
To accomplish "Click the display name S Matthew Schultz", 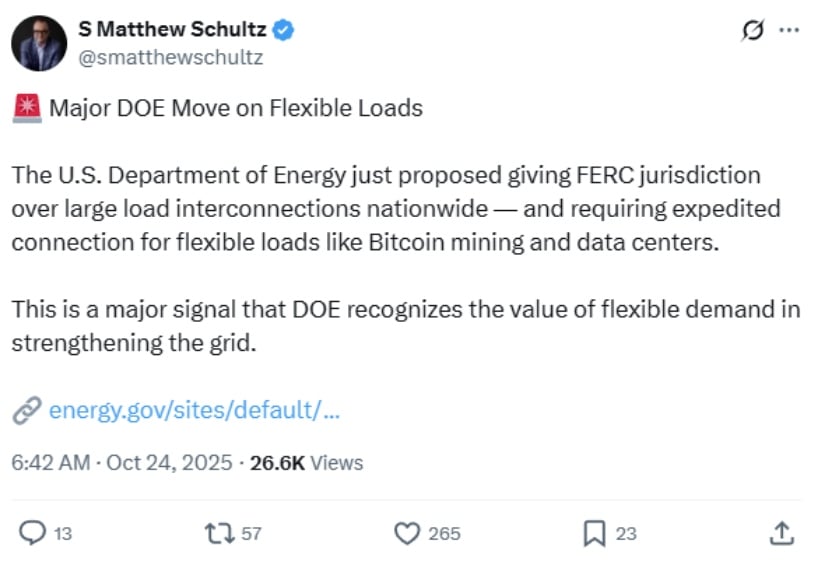I will (173, 31).
